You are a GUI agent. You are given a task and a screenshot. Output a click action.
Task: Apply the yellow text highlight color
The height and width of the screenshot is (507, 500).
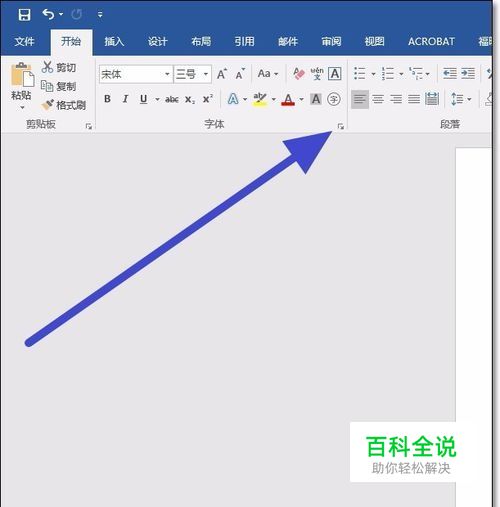click(260, 99)
